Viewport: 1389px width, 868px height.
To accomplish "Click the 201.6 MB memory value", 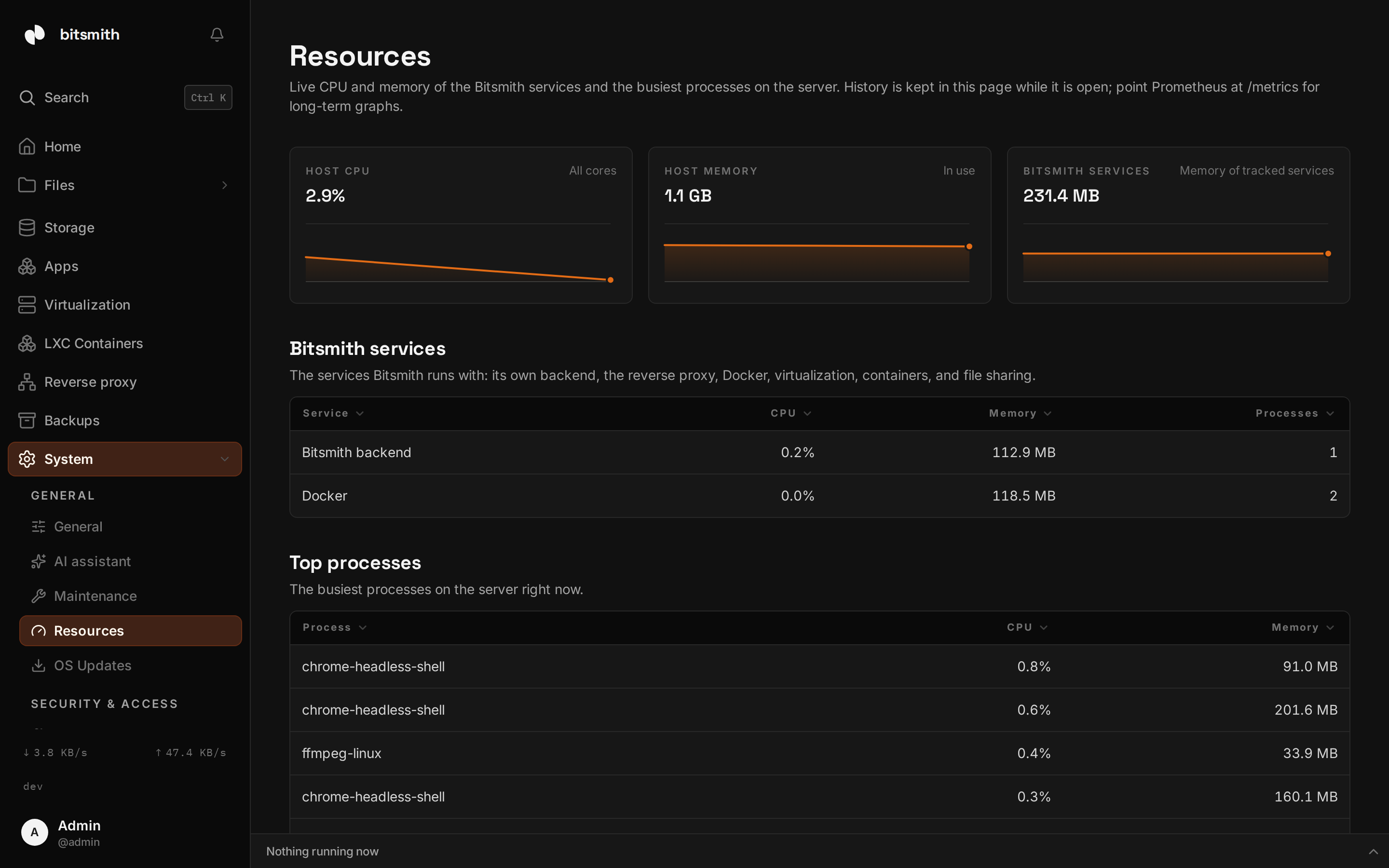I will pyautogui.click(x=1306, y=710).
